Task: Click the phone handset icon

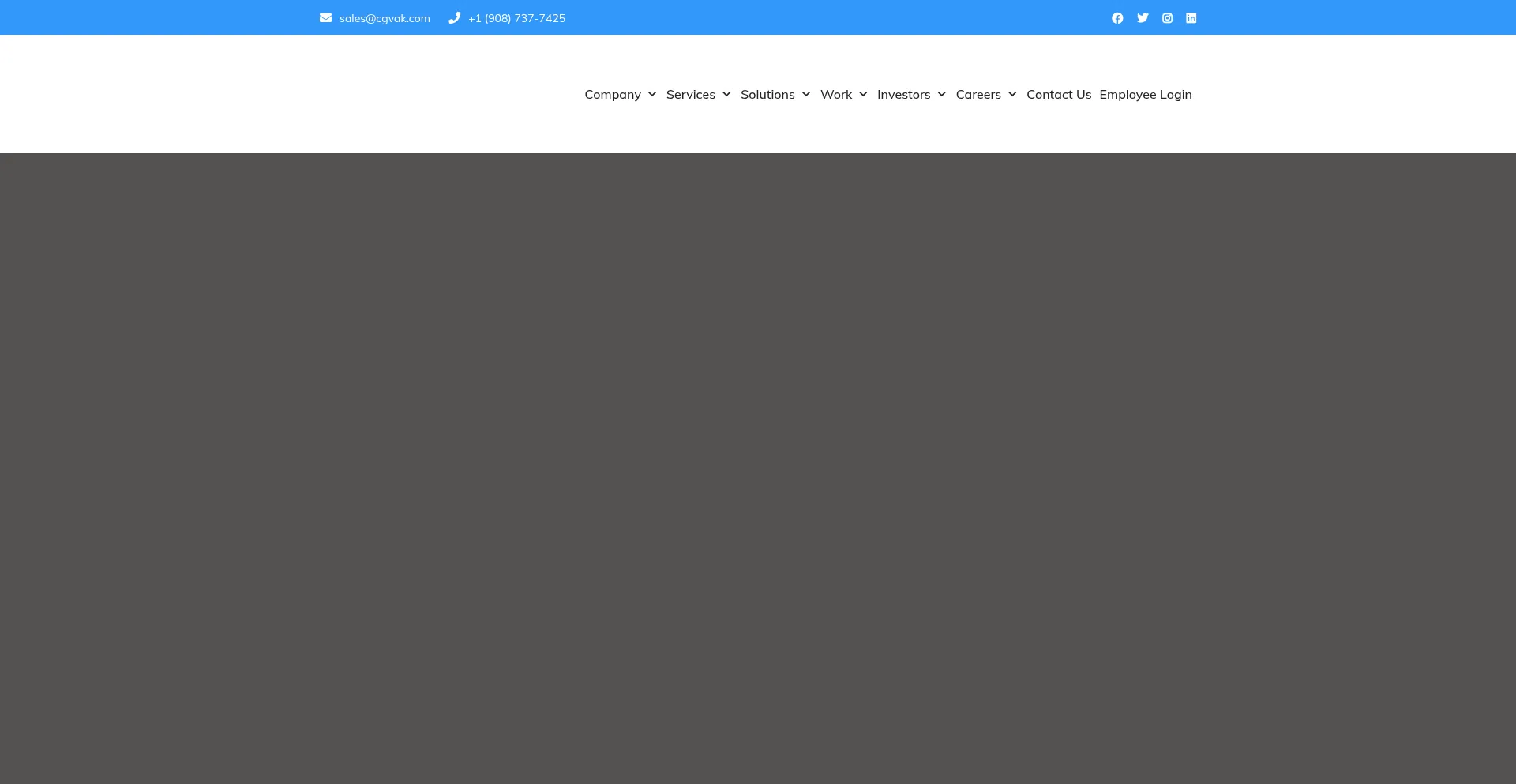Action: click(x=454, y=18)
